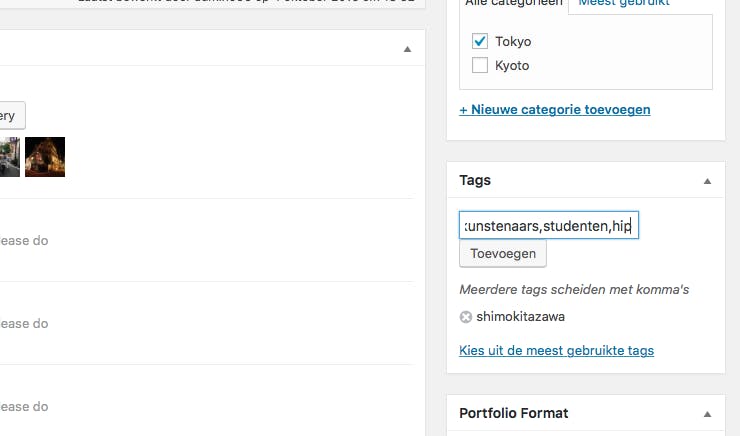Click the Portfolio Format panel title
Image resolution: width=740 pixels, height=436 pixels.
(513, 413)
